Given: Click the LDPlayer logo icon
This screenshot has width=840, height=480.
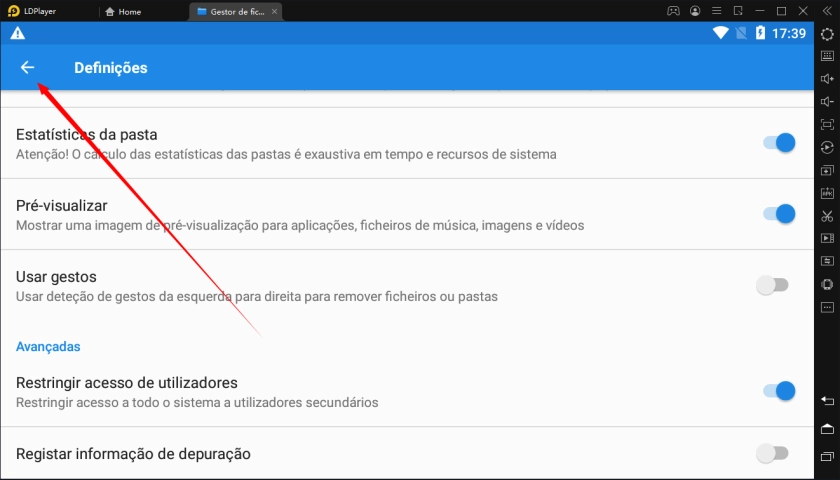Looking at the screenshot, I should click(x=13, y=11).
